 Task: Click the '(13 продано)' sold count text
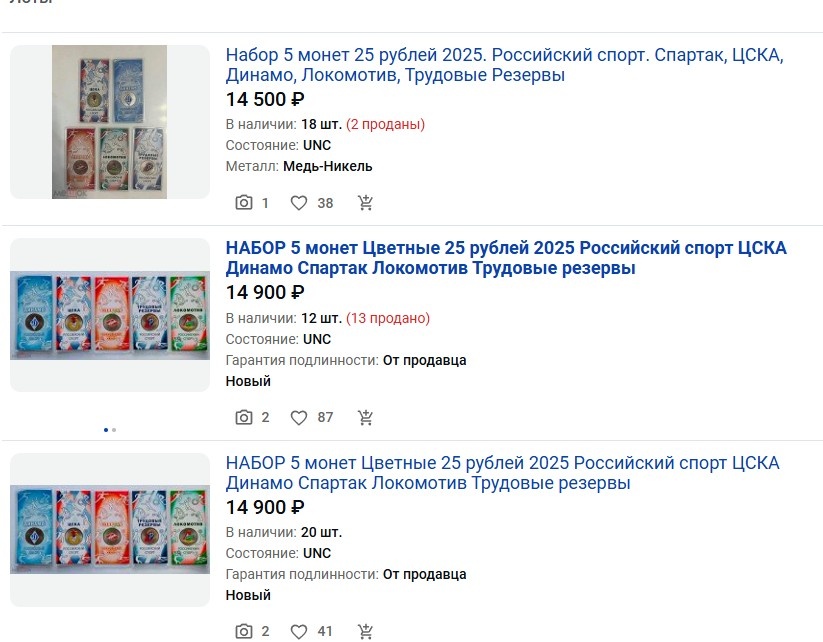point(388,318)
